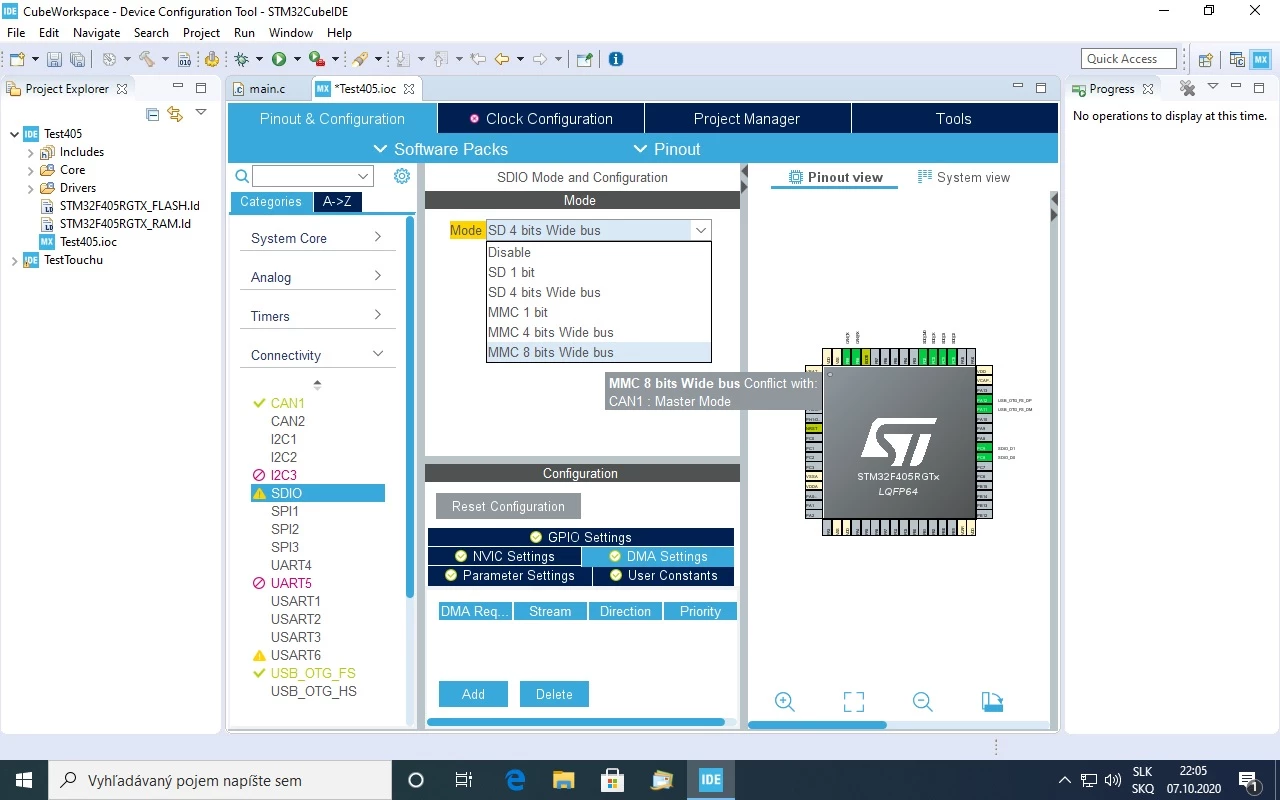Zoom out on the pinout view
Screen dimensions: 1280x800
coord(922,702)
